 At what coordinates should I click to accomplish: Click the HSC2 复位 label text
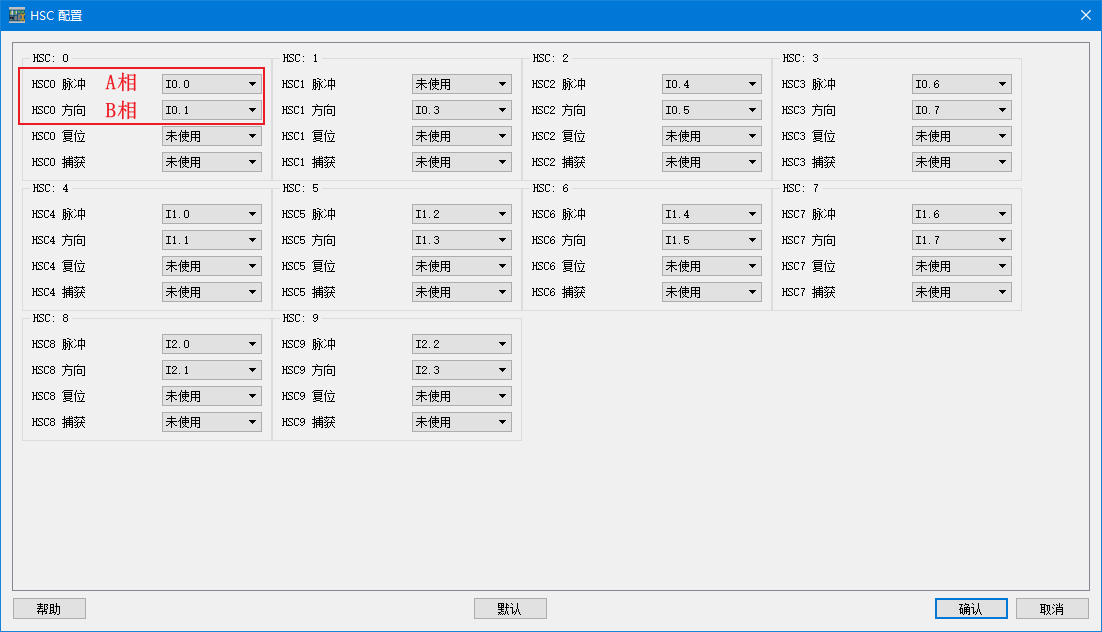(x=559, y=136)
